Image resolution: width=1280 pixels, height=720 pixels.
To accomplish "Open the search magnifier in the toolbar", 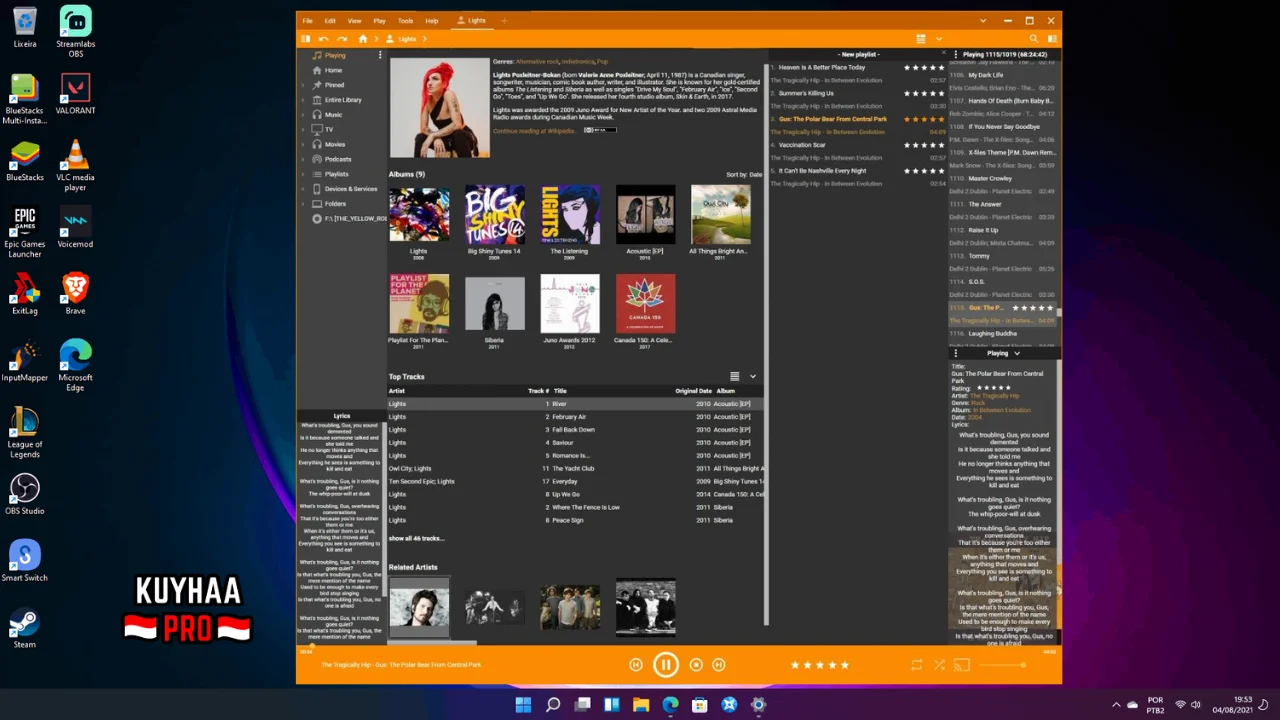I will click(1036, 39).
